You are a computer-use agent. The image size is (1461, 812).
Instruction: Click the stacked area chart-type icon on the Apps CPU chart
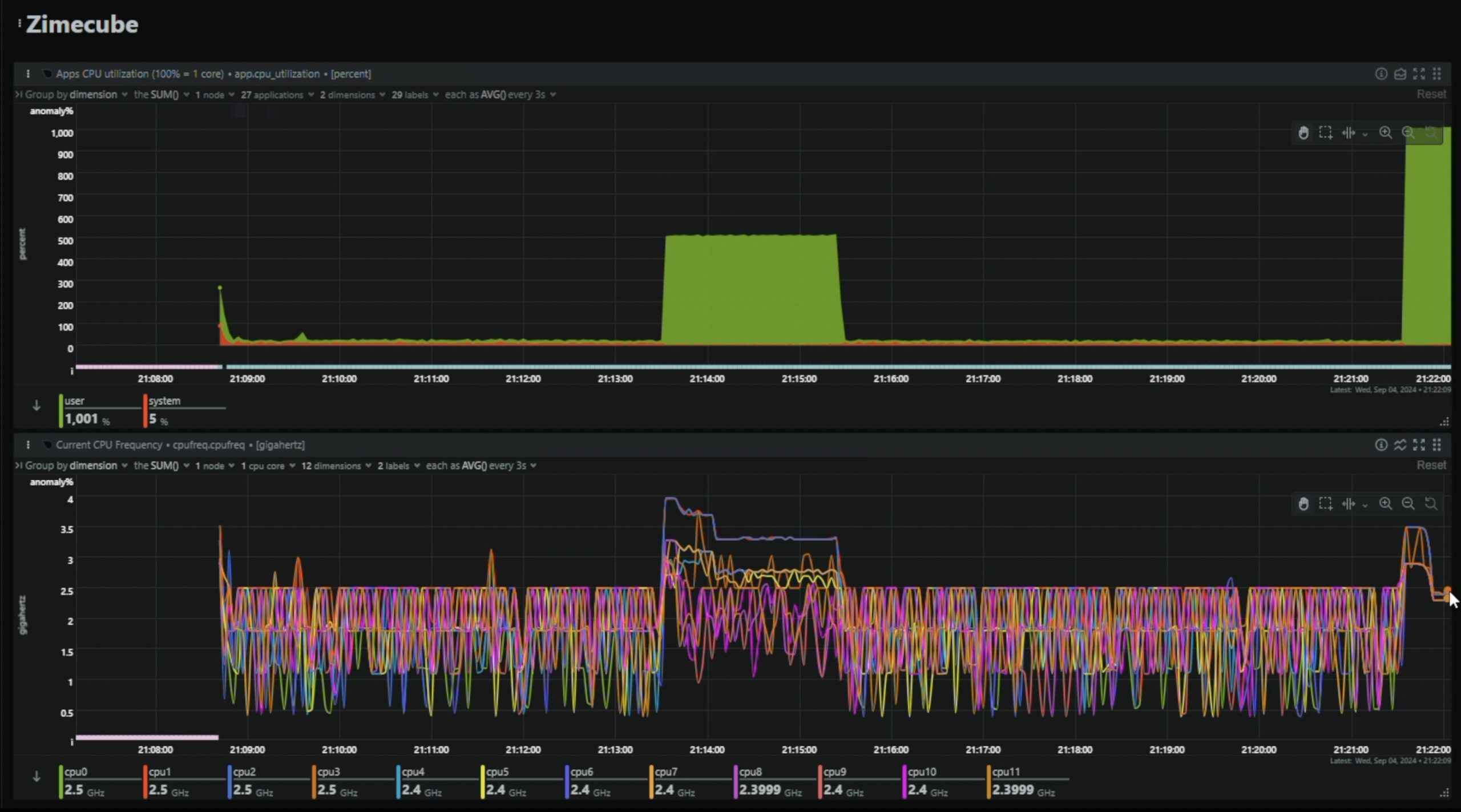1400,74
